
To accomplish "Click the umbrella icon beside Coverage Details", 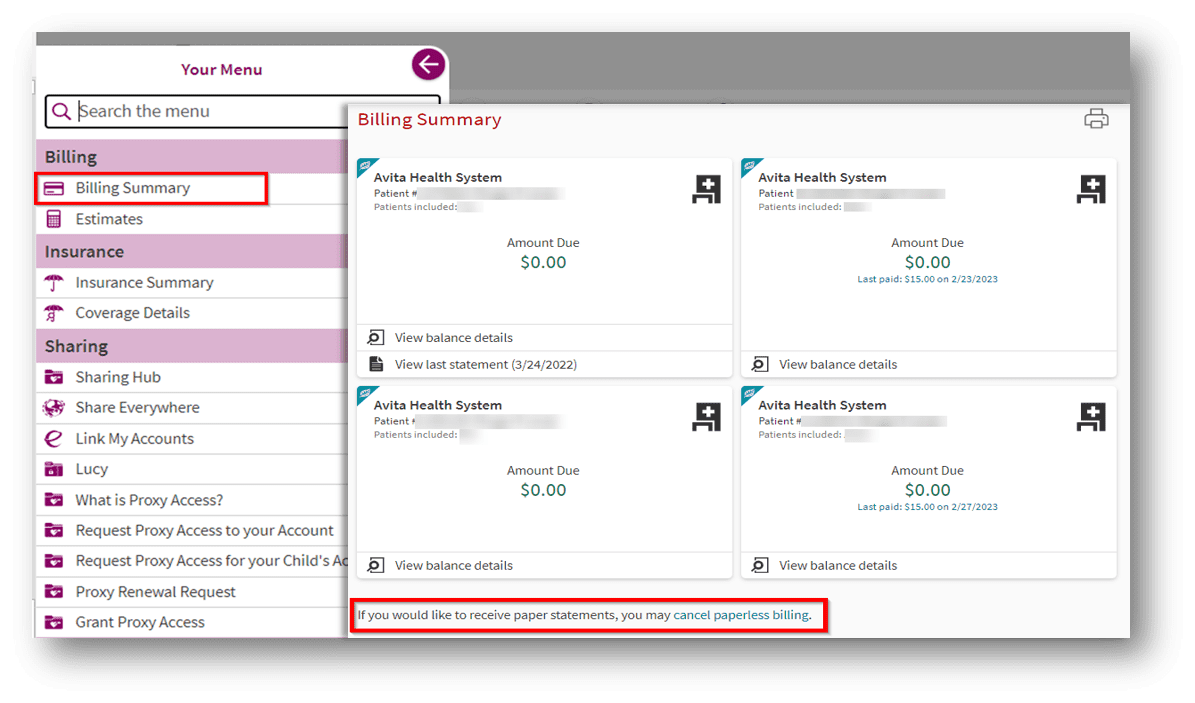I will (53, 313).
